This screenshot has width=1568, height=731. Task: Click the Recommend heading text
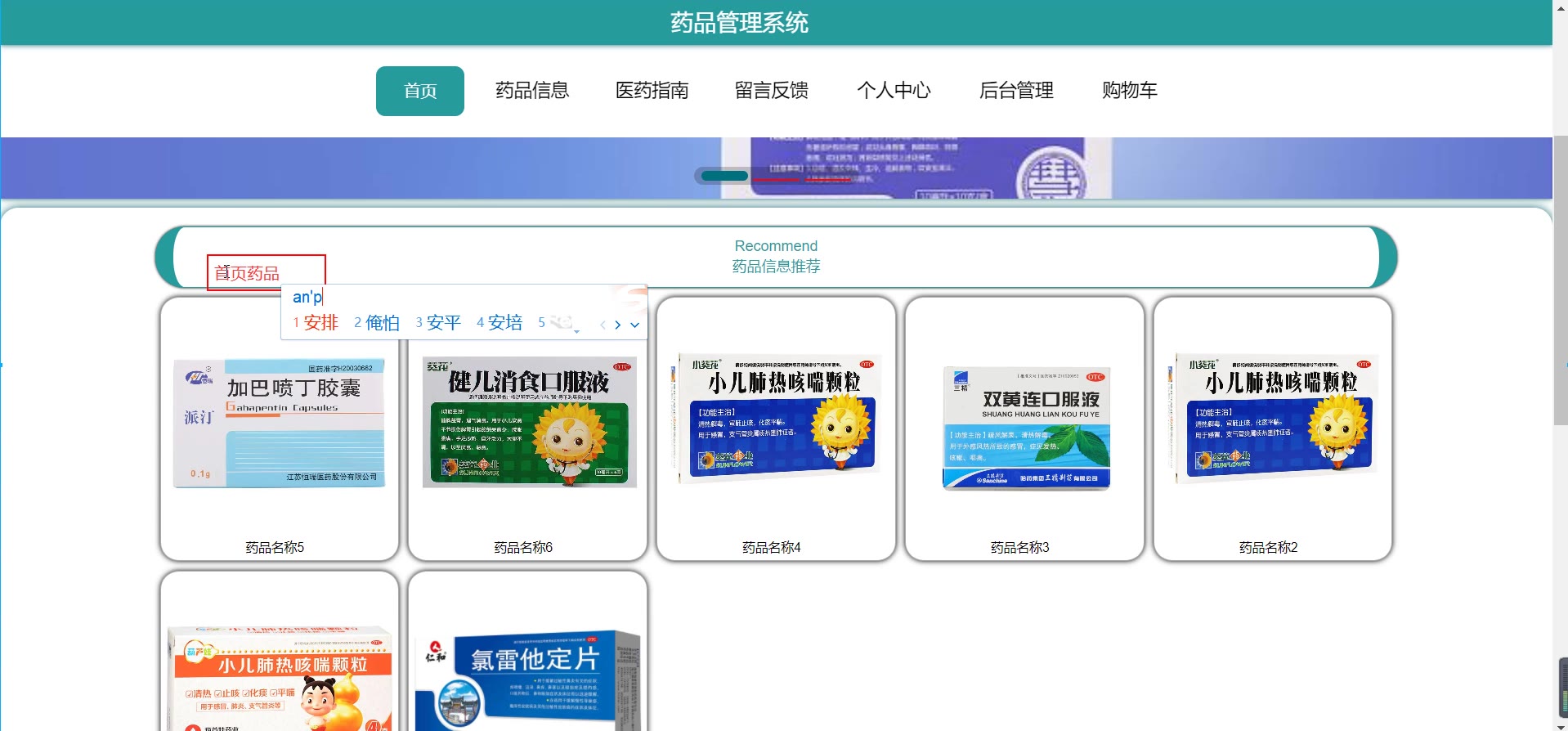776,246
